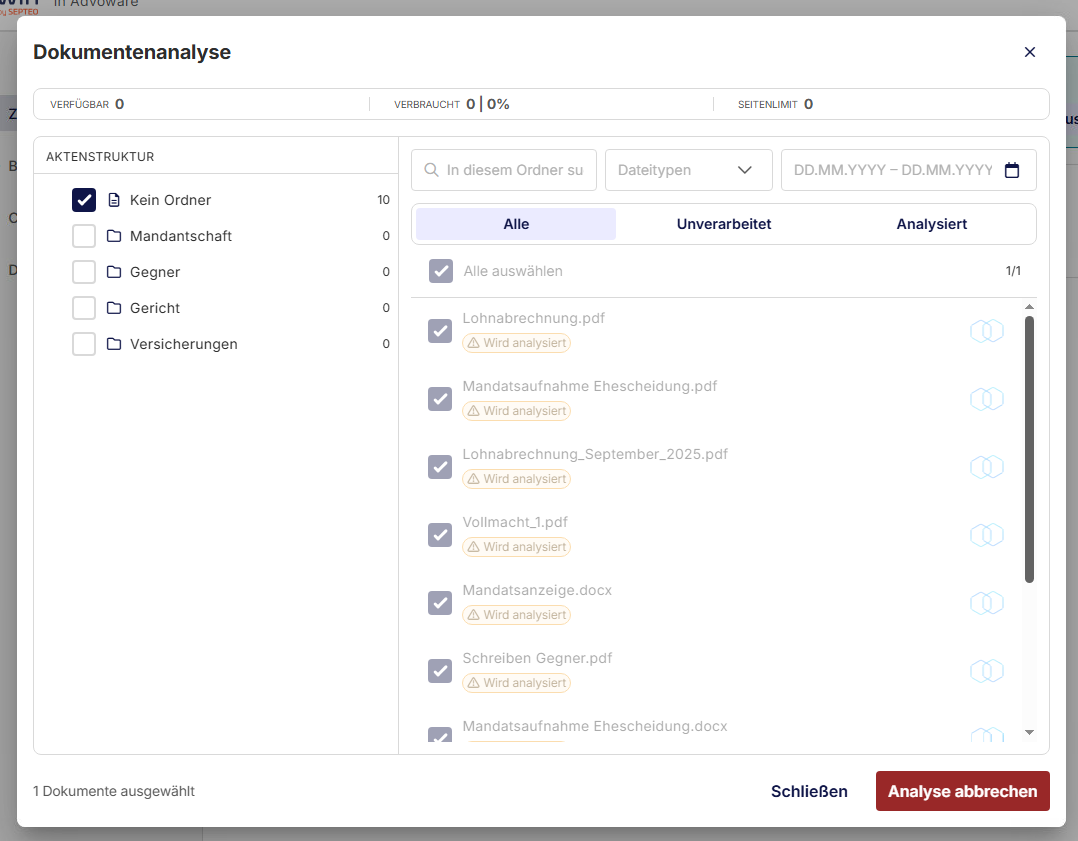Click the folder icon next to Versicherungen

point(114,343)
